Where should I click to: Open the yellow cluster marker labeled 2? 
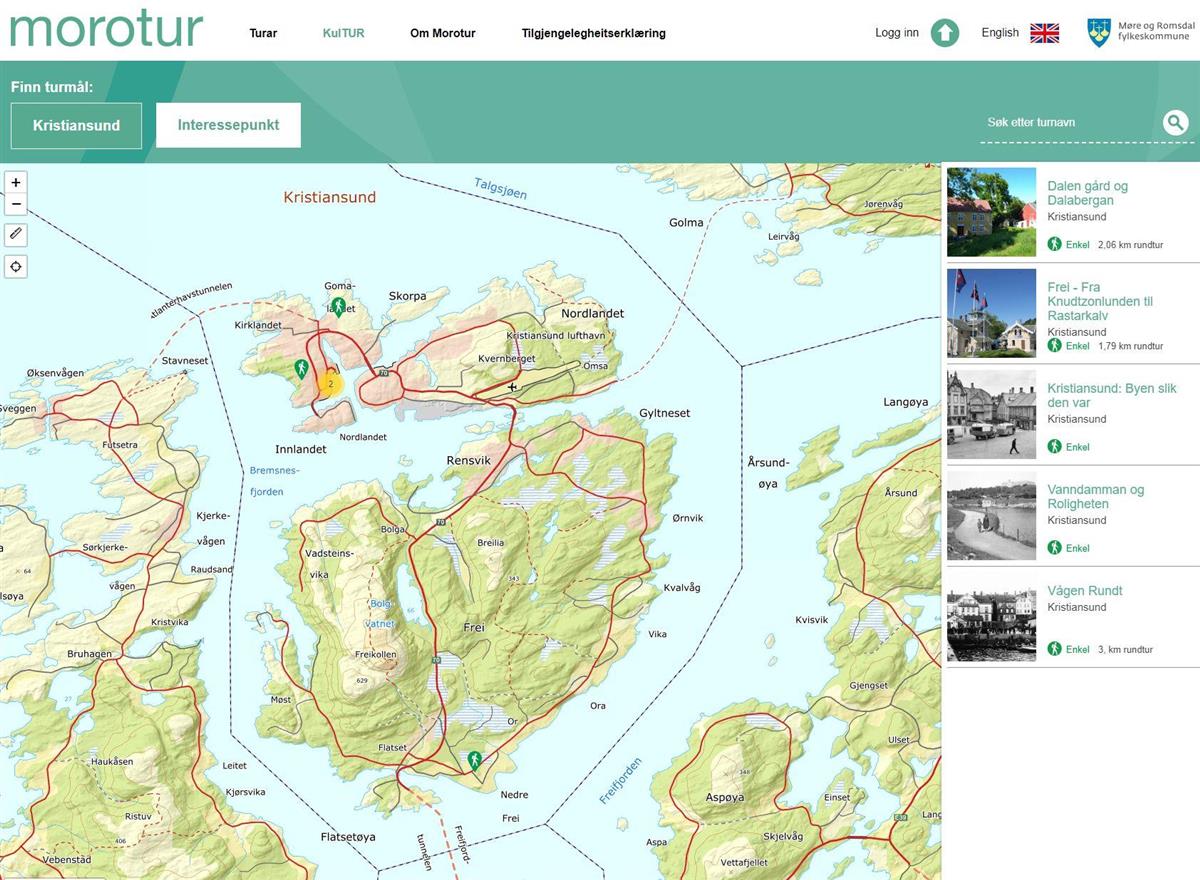tap(330, 383)
